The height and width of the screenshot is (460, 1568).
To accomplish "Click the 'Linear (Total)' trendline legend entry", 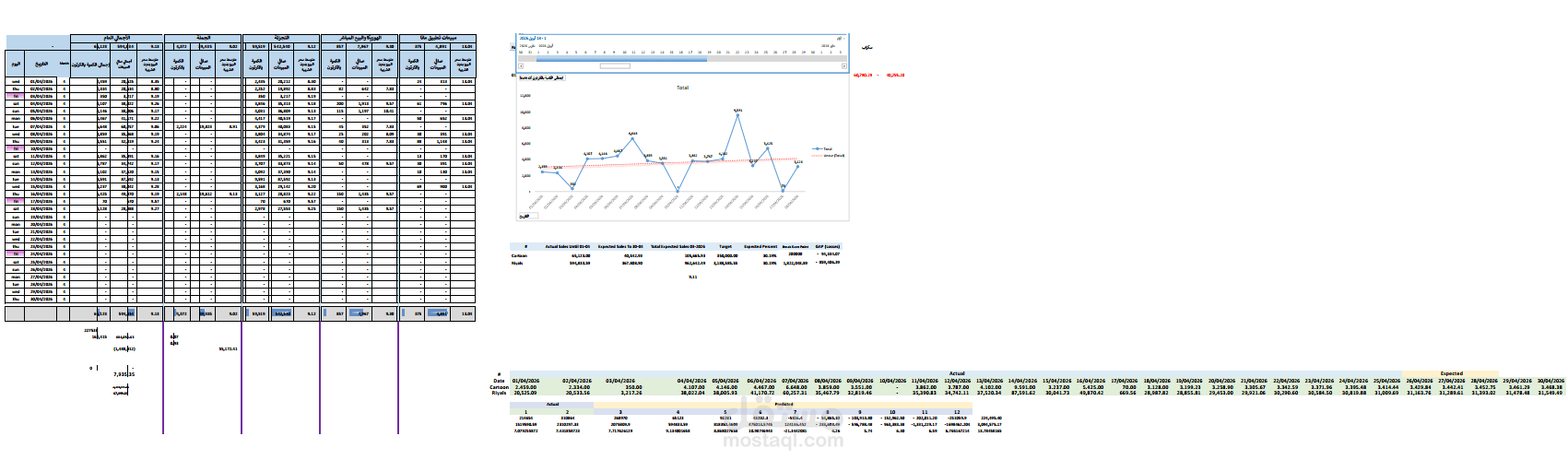I will pos(828,156).
